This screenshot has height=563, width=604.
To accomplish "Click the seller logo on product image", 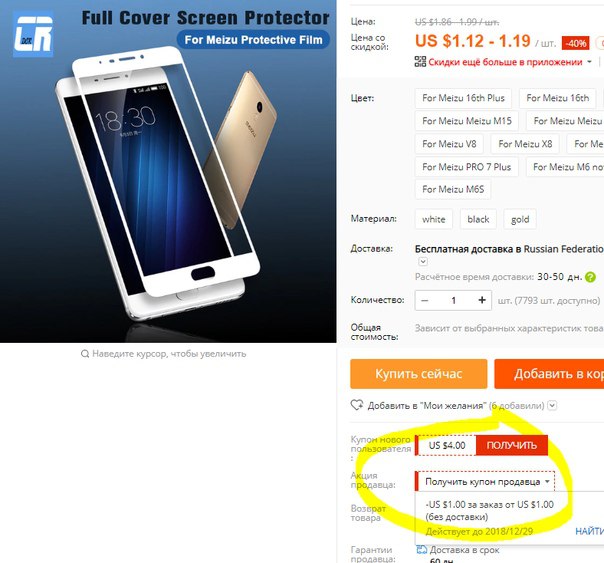I will point(33,34).
